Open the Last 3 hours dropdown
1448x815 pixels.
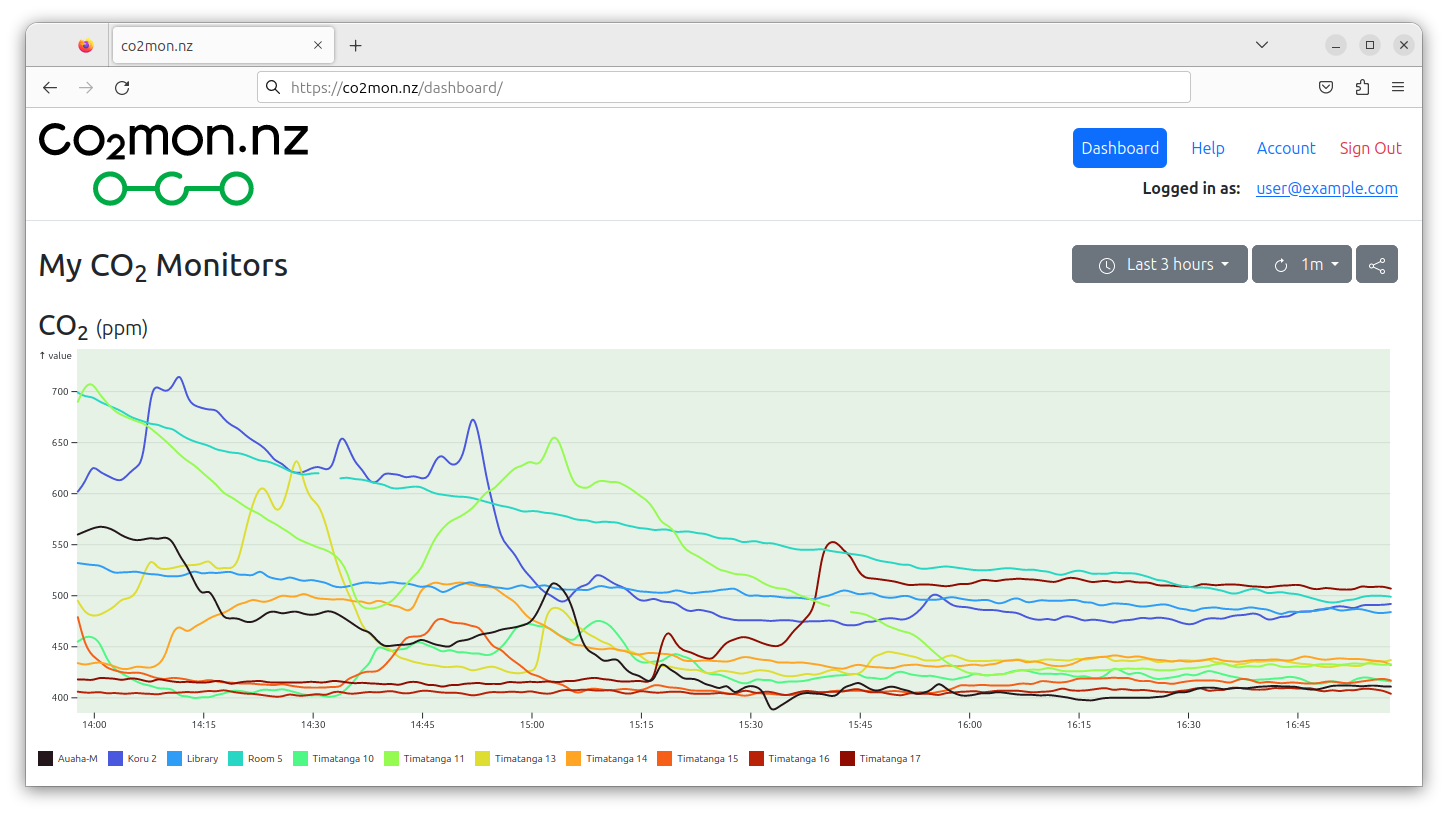pos(1160,264)
